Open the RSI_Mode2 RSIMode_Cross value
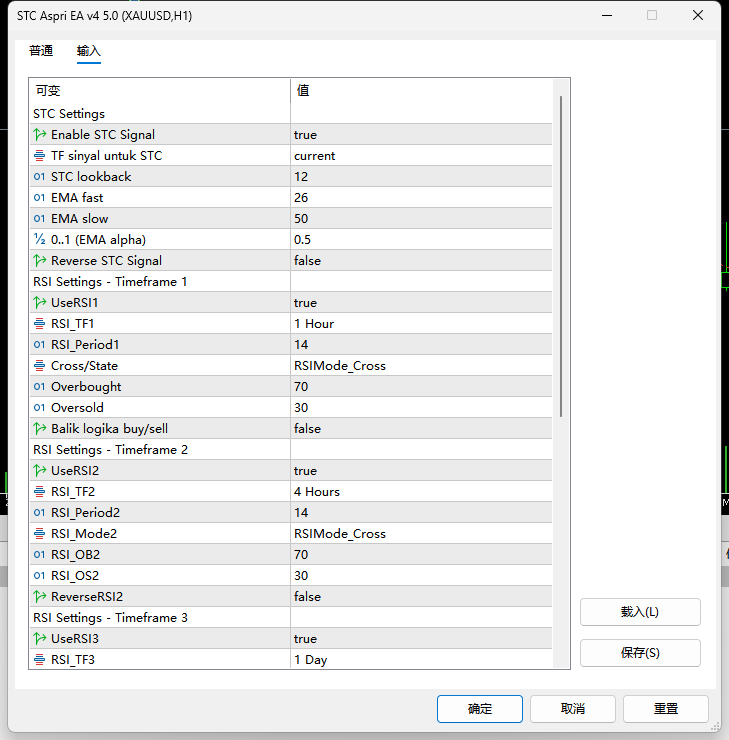The image size is (729, 740). pos(421,534)
